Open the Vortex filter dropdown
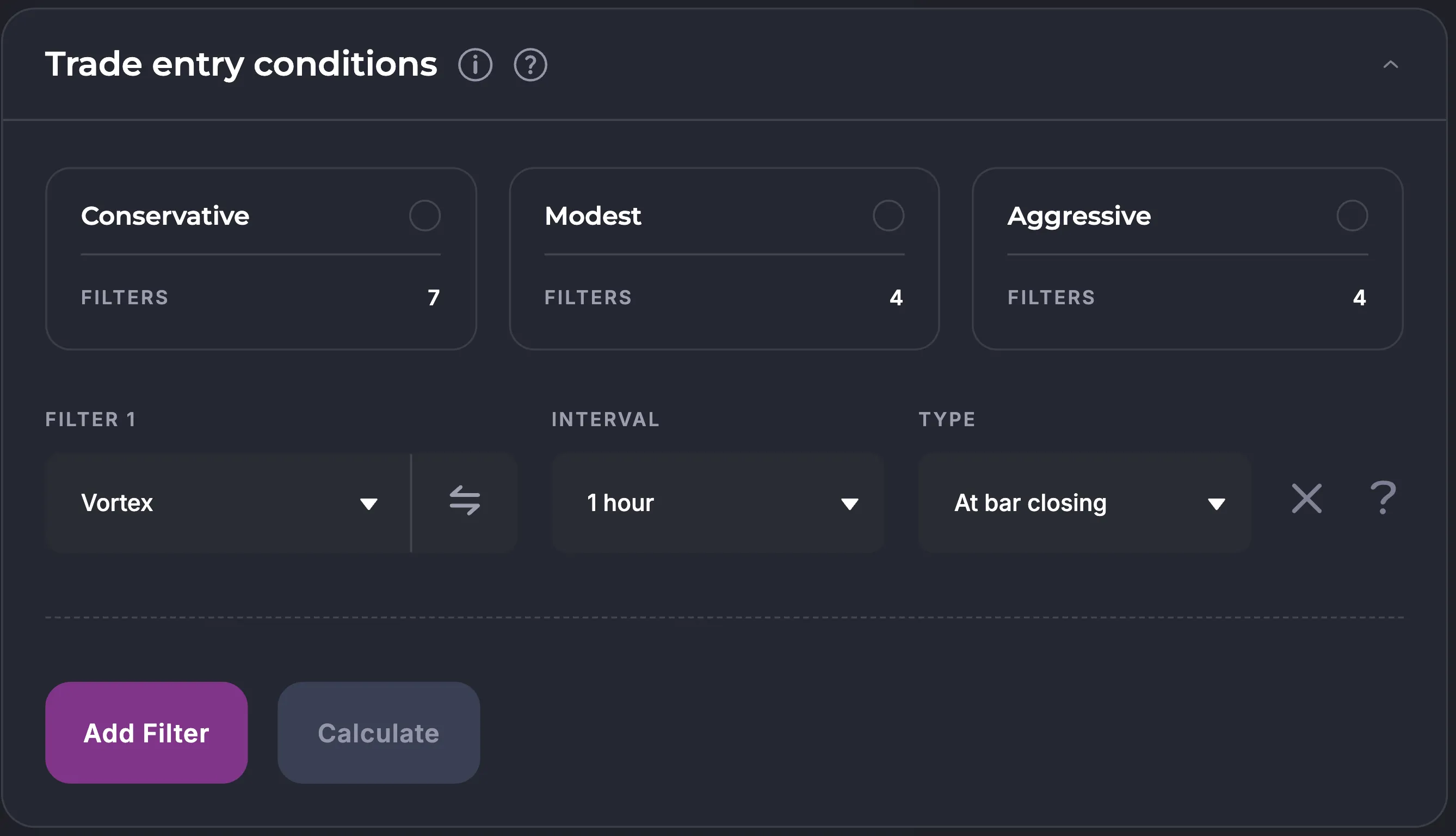This screenshot has width=1456, height=836. tap(229, 503)
